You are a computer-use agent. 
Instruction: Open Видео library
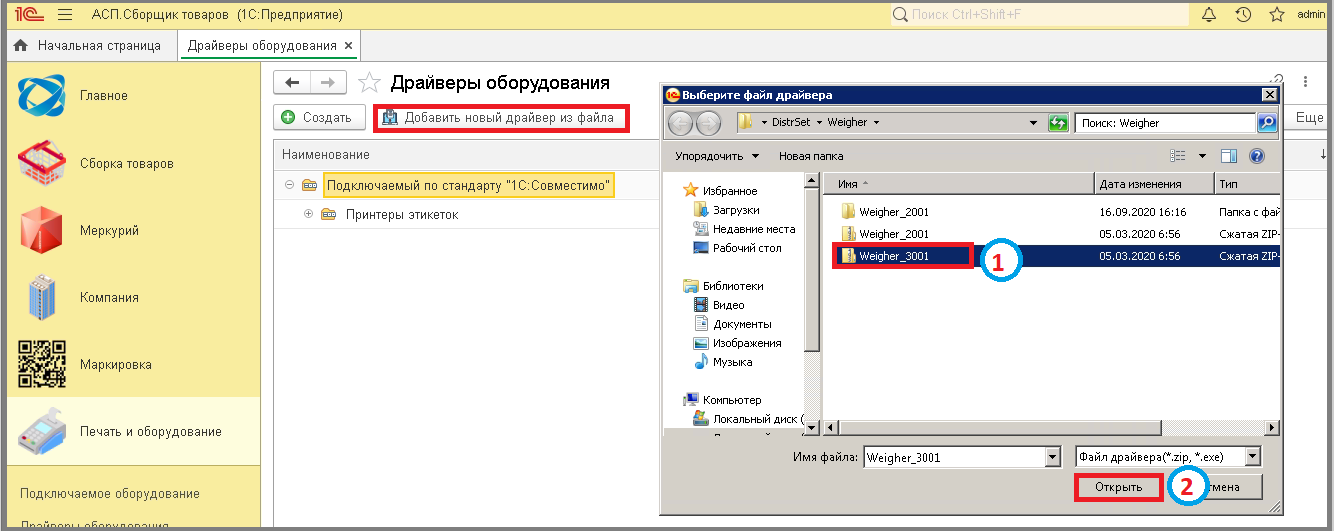[x=719, y=305]
